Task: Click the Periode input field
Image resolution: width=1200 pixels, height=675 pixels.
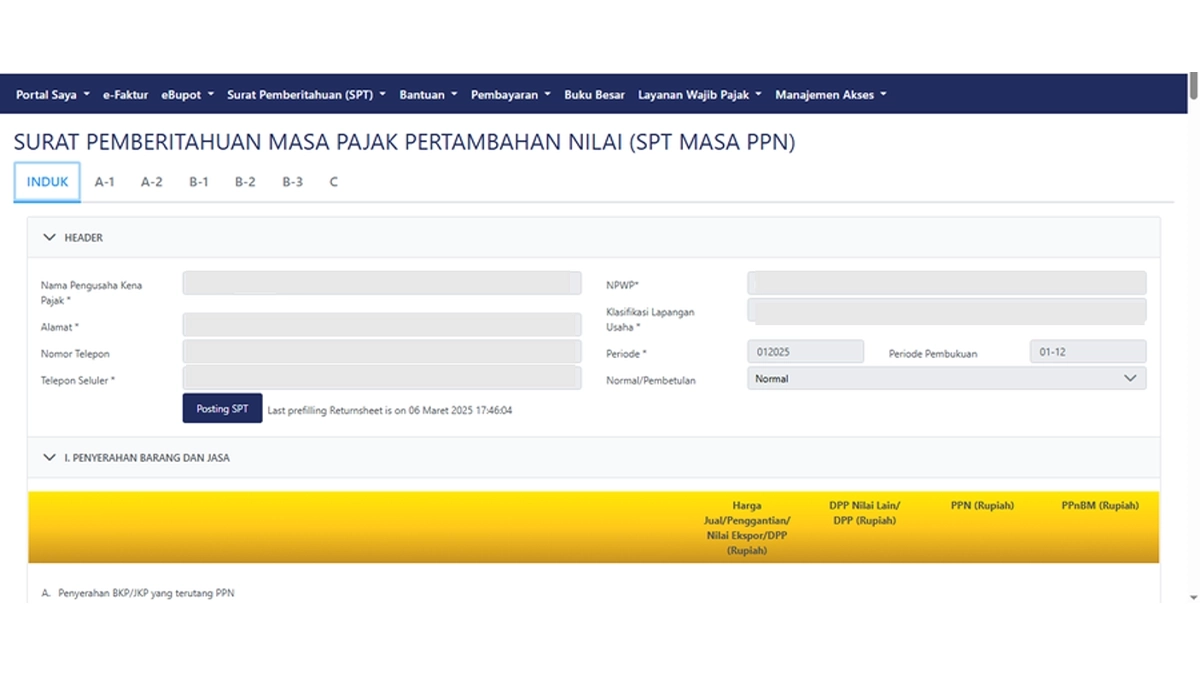Action: [805, 352]
